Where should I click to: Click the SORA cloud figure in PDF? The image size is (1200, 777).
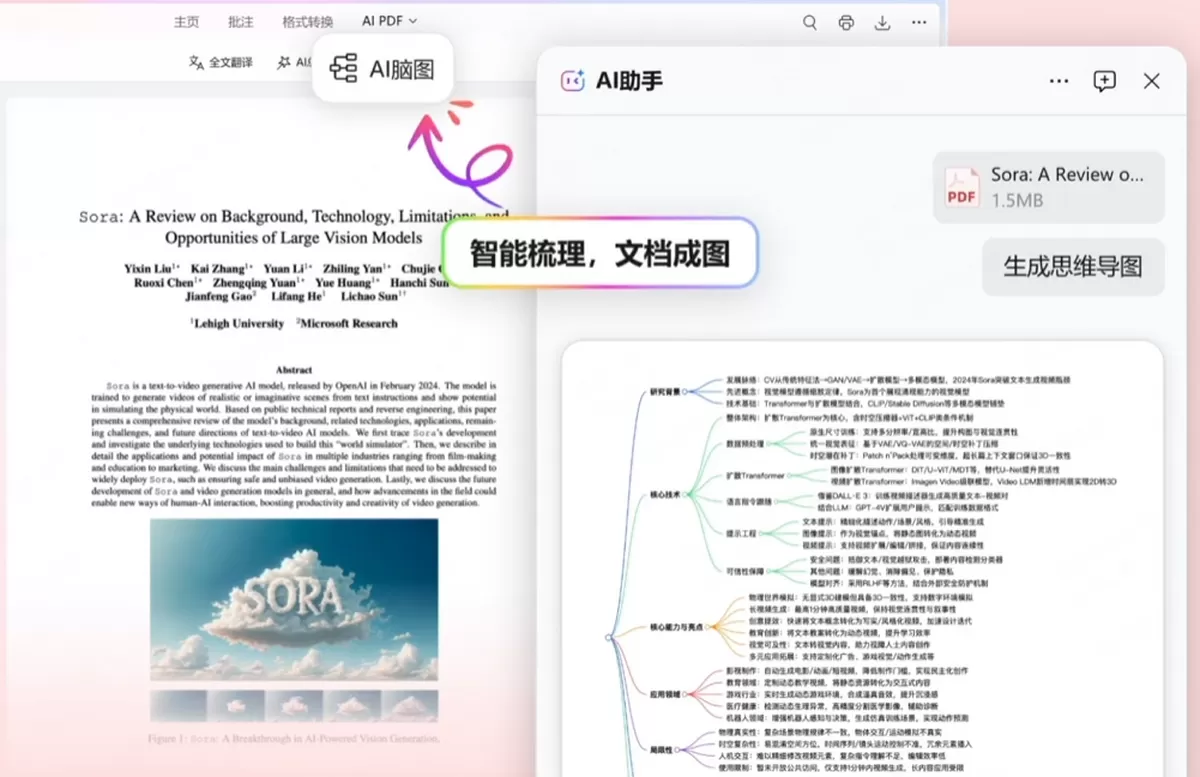pyautogui.click(x=294, y=601)
